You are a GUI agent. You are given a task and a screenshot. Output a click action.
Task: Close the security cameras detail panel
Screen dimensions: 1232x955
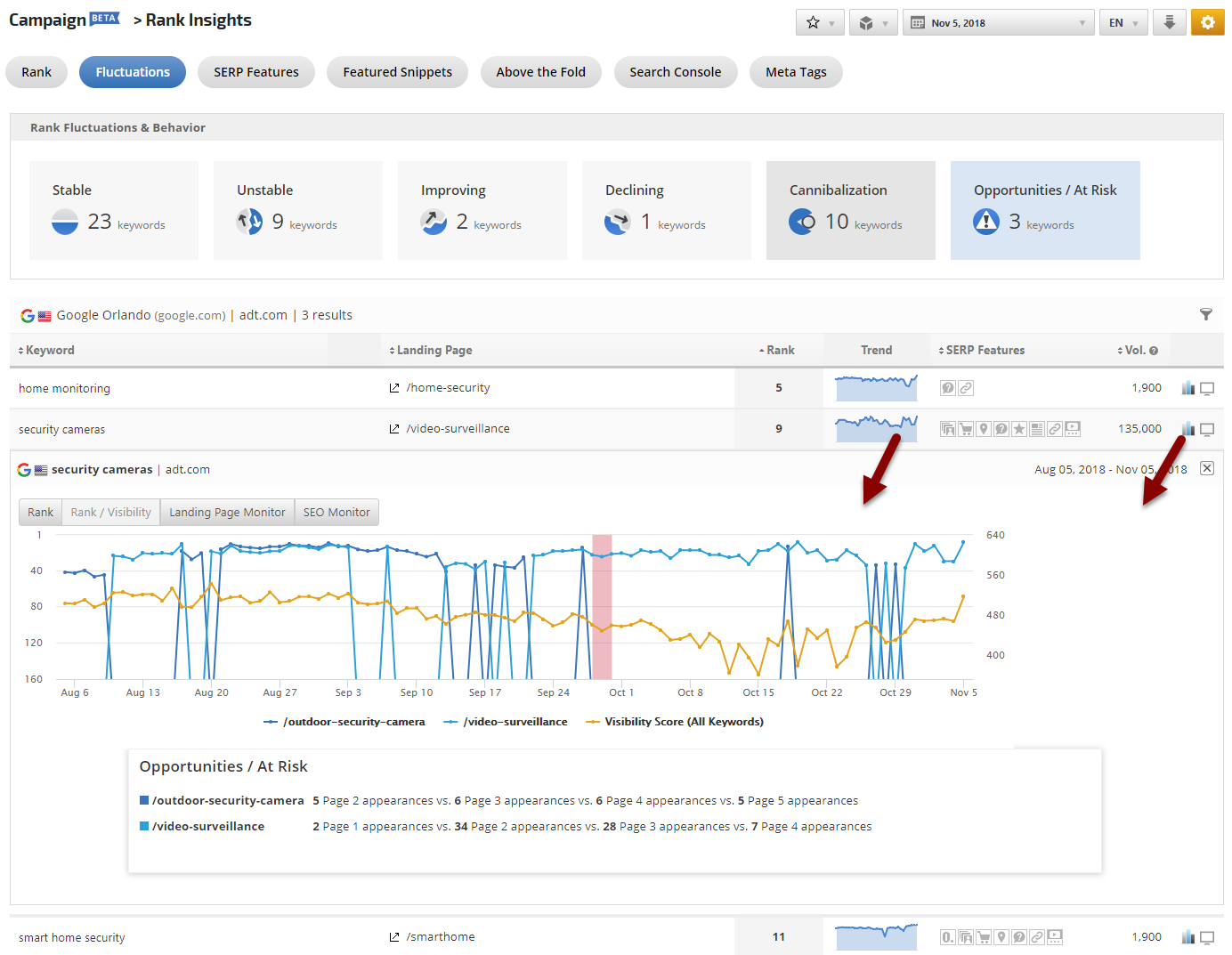coord(1207,468)
